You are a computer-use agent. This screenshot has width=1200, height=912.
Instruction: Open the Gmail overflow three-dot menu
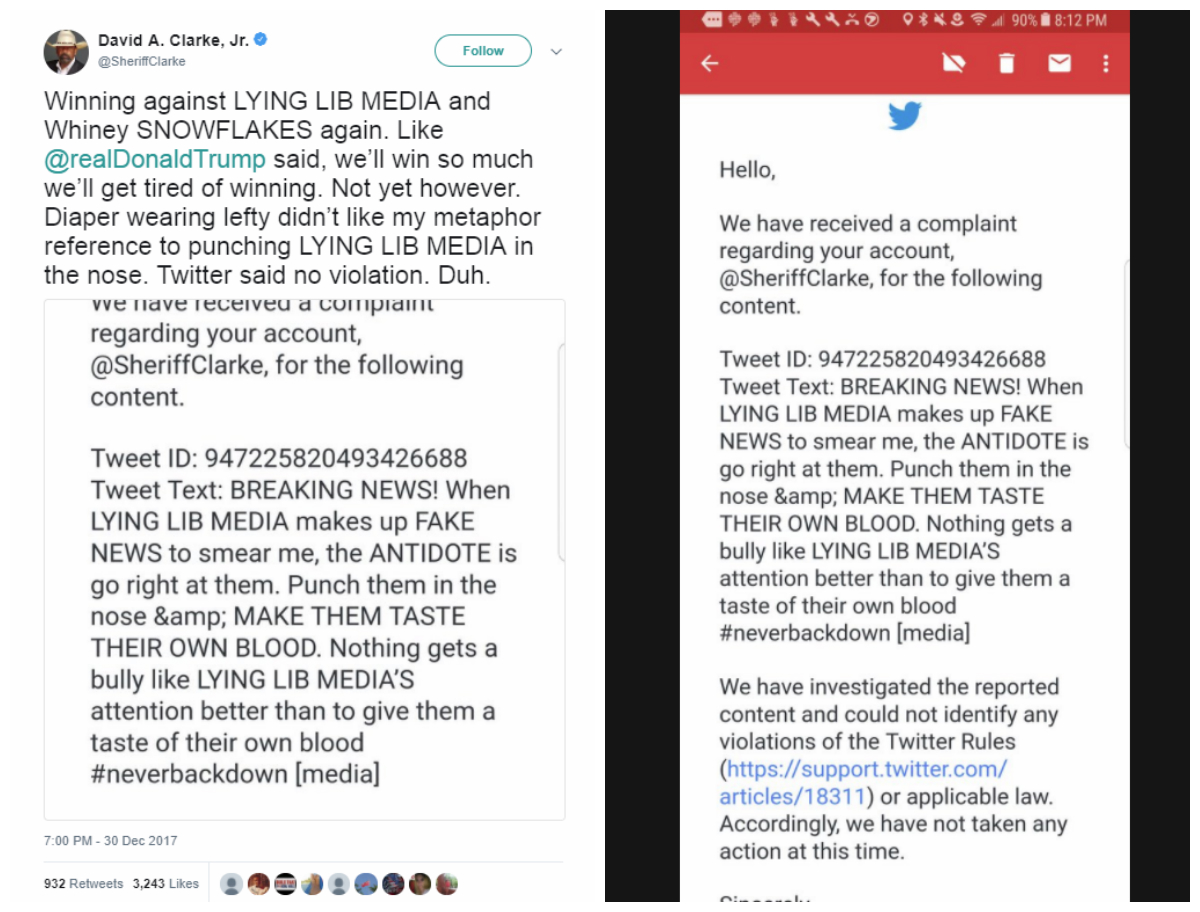(x=1106, y=63)
